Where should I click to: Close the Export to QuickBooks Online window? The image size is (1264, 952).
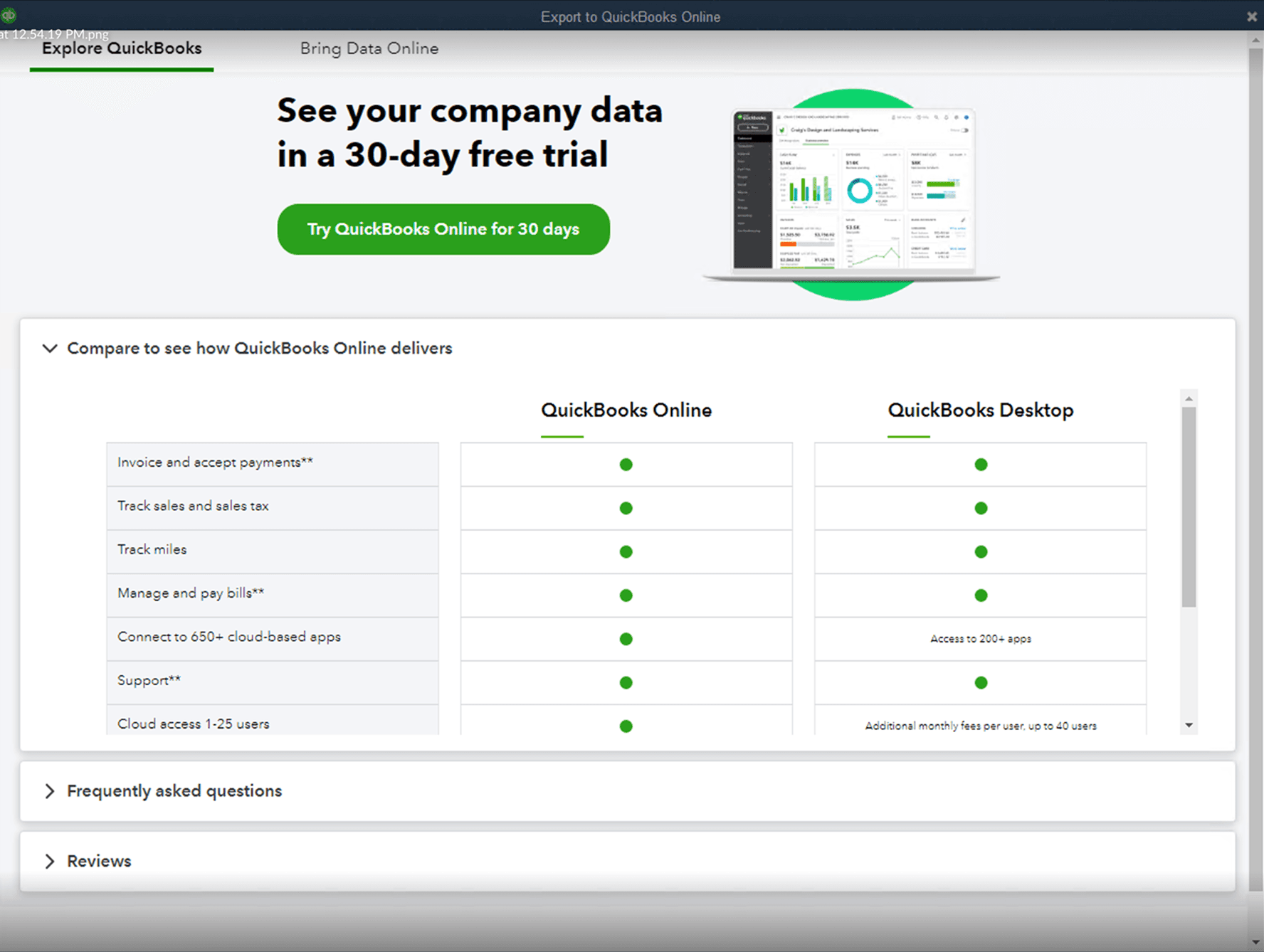pos(1252,16)
